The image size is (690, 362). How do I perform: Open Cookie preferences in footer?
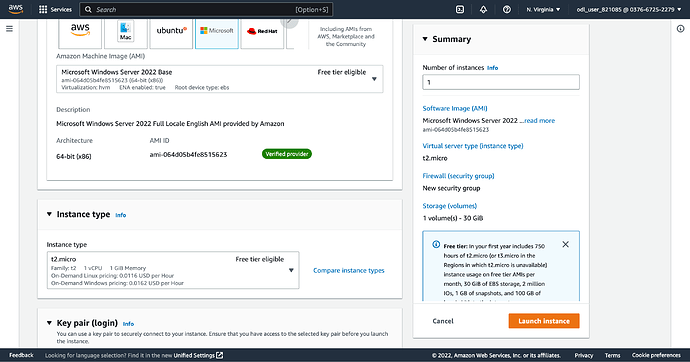pyautogui.click(x=656, y=355)
